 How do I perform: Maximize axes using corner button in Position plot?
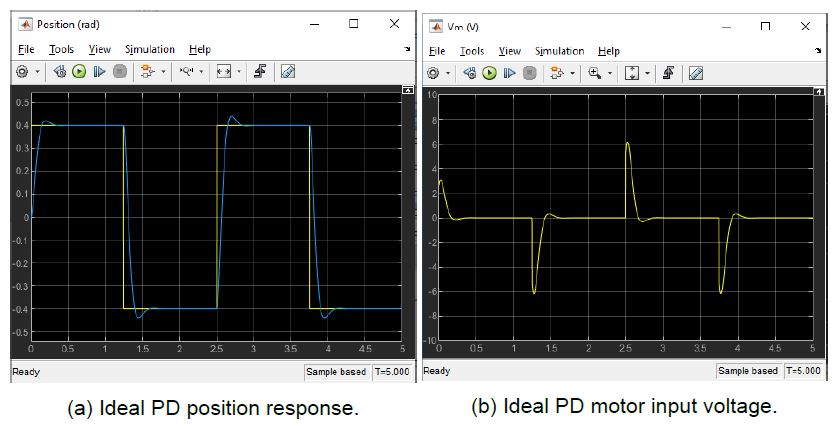(x=408, y=90)
